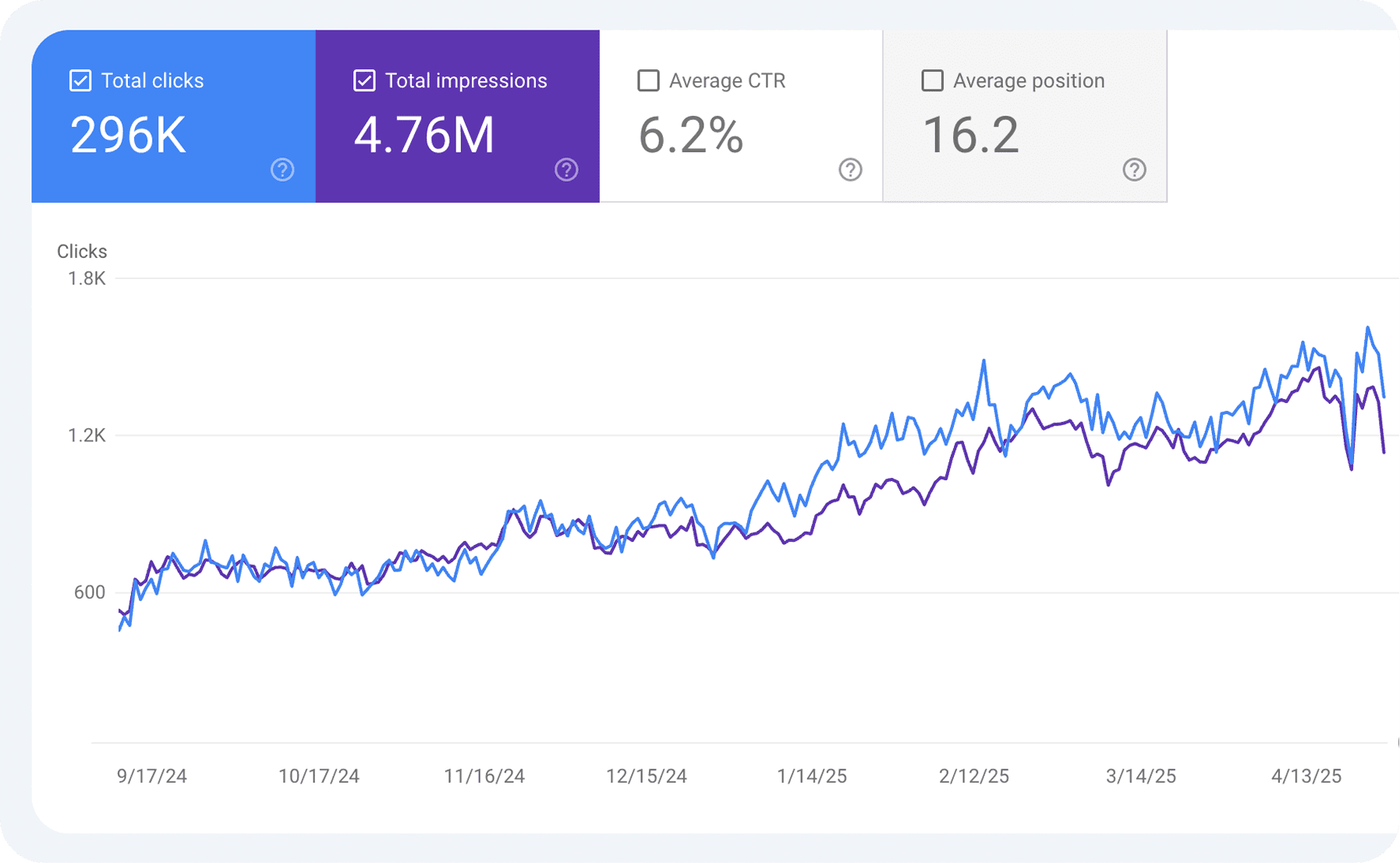Screen dimensions: 1400x863
Task: Uncheck the Total clicks checkbox
Action: 79,80
